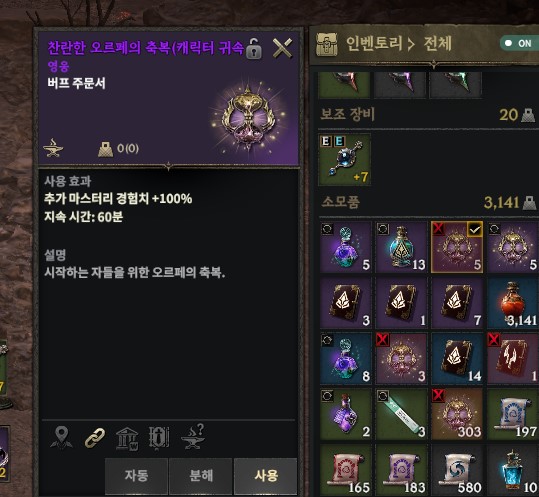Select the +7 sub equipment item

(344, 160)
